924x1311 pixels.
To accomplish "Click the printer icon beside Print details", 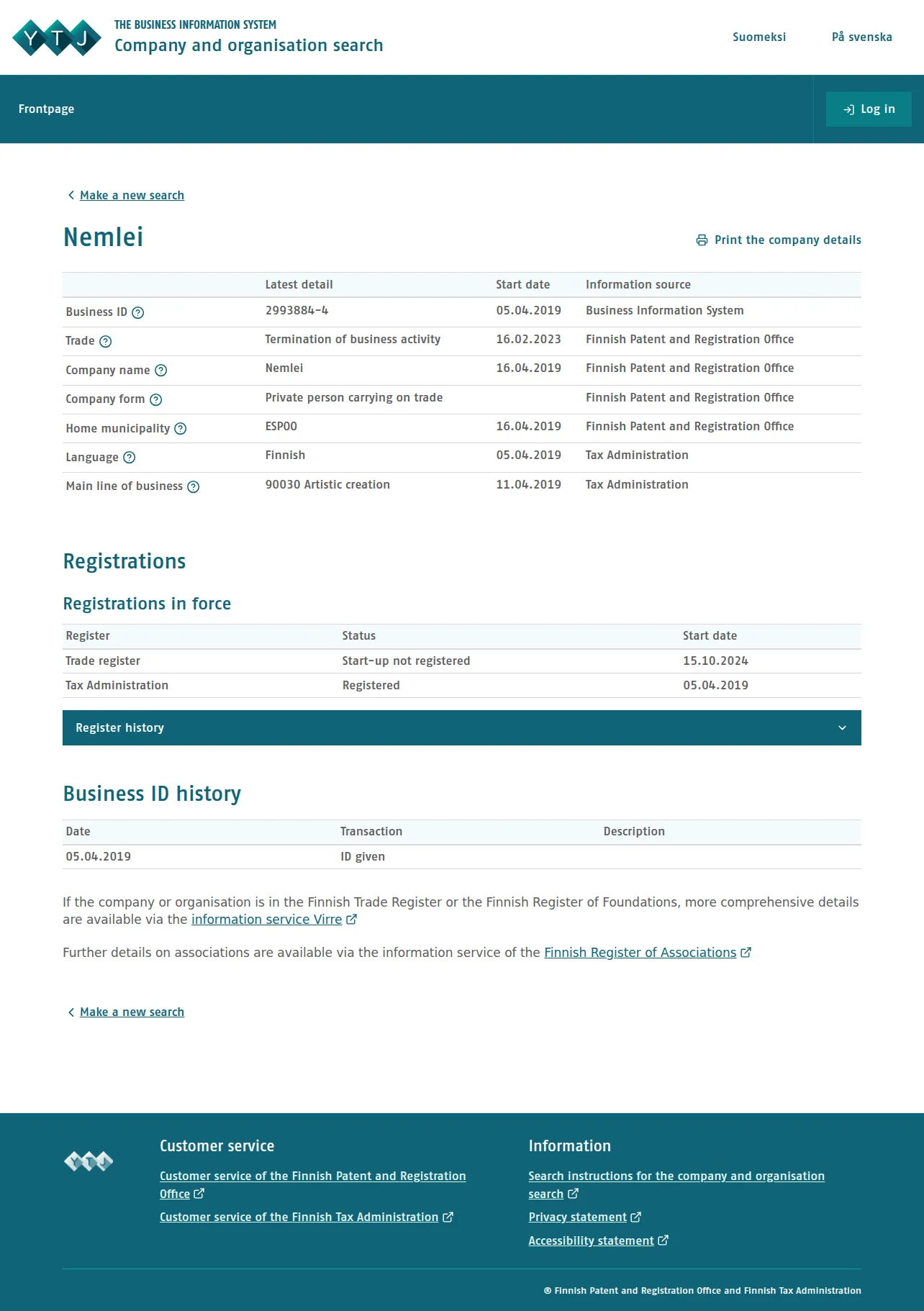I will (702, 240).
